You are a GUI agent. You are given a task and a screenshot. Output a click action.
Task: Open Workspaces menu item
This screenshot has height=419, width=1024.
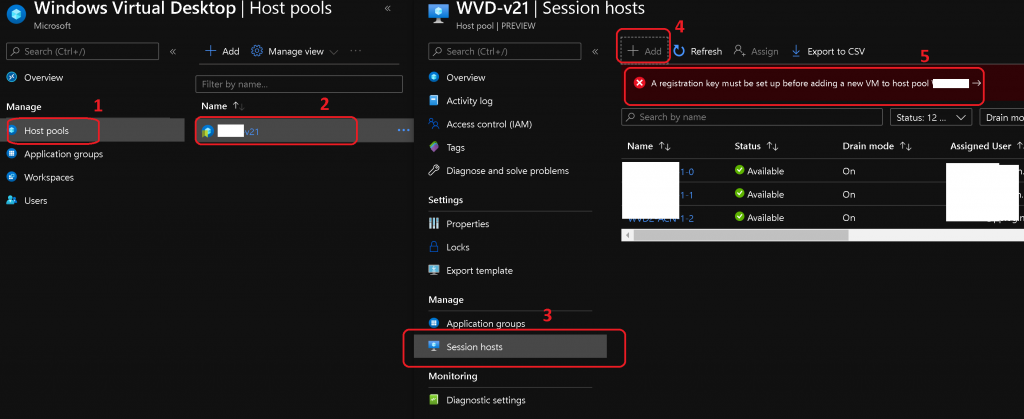[49, 178]
